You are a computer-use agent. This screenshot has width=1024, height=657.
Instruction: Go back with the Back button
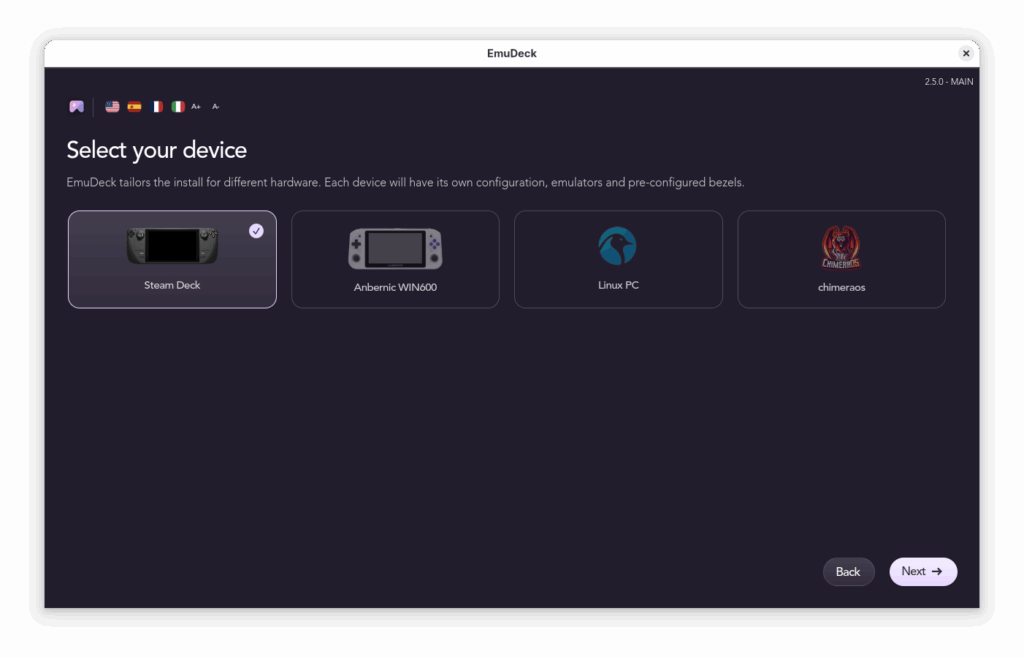(x=848, y=572)
